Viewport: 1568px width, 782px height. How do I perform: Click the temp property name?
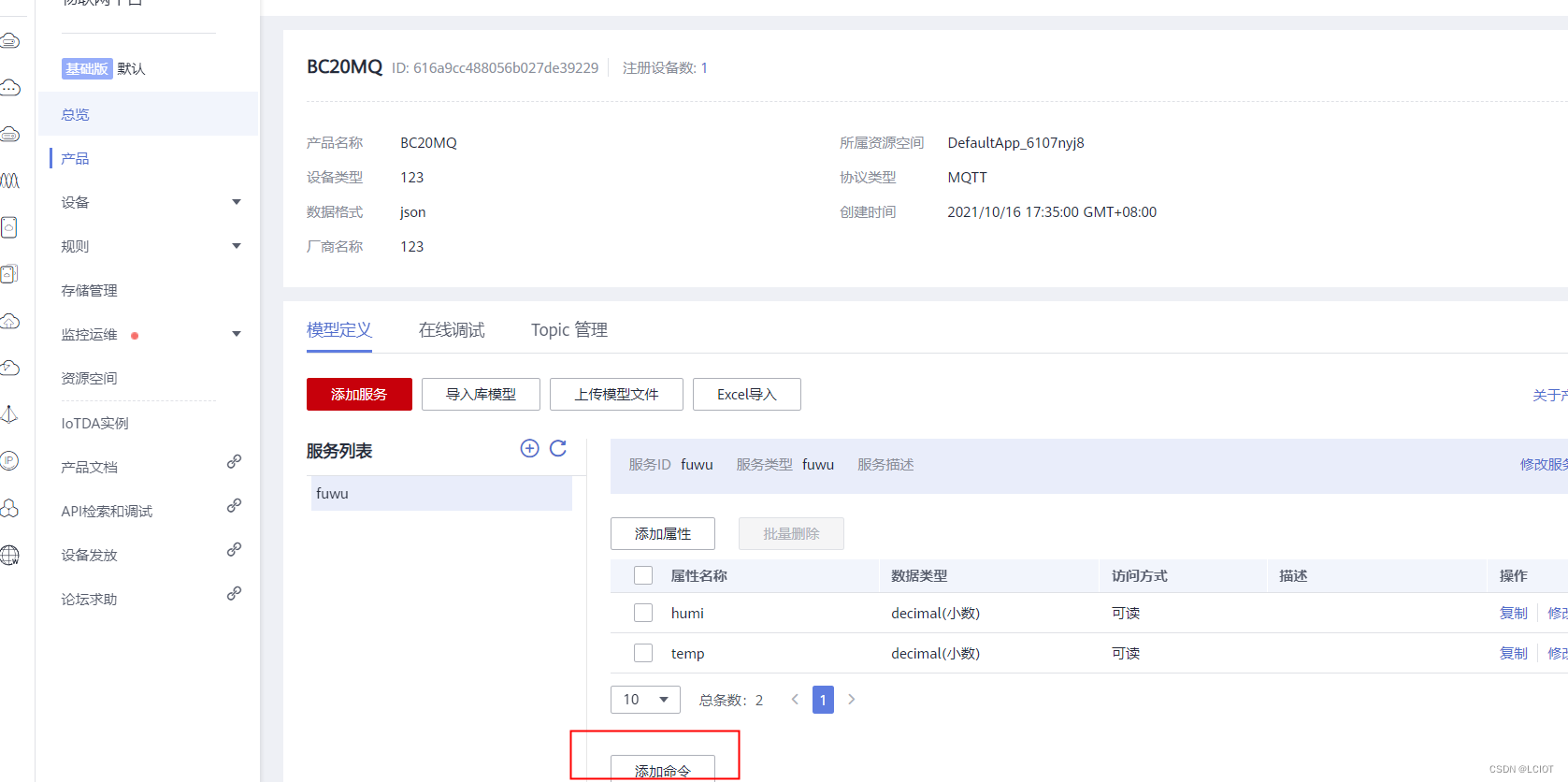click(x=688, y=654)
